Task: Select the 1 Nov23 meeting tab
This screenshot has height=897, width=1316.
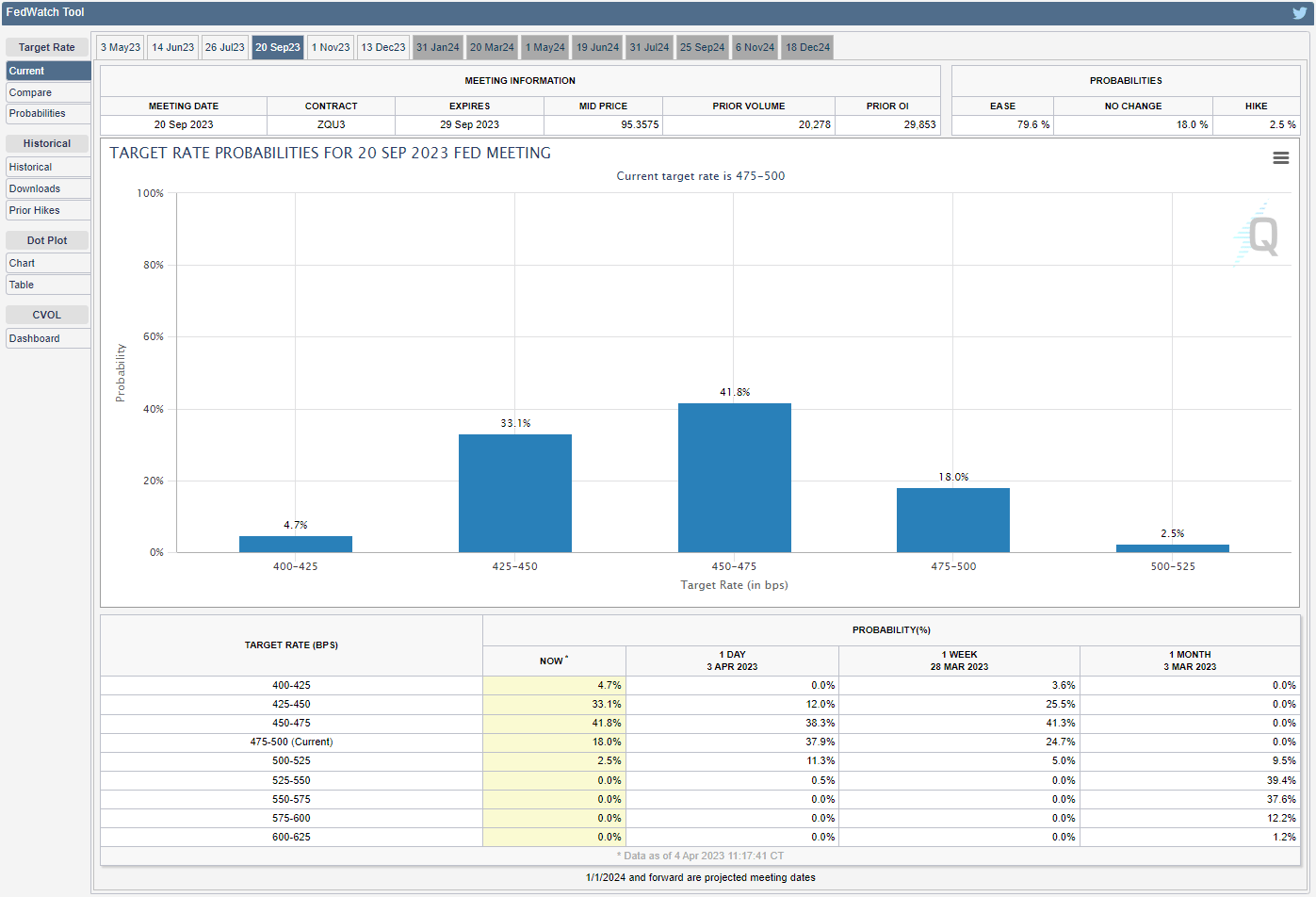Action: (x=331, y=47)
